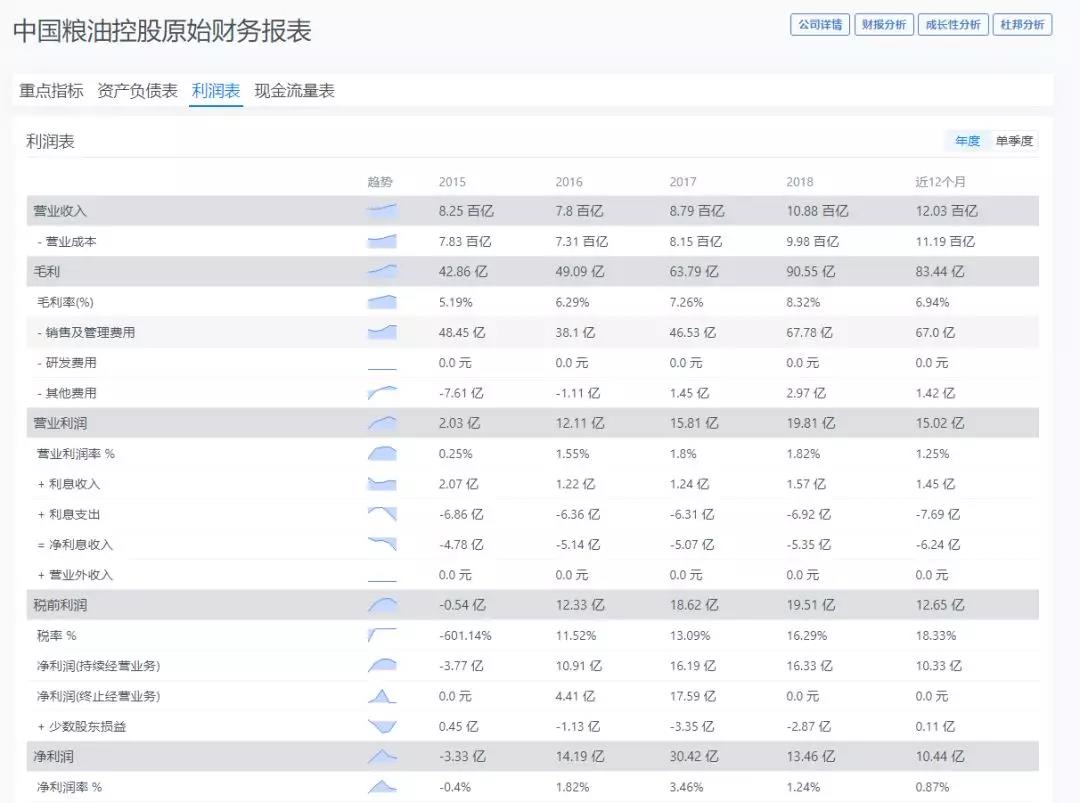The height and width of the screenshot is (803, 1080).
Task: Switch to 单季度 quarterly view
Action: click(1014, 141)
